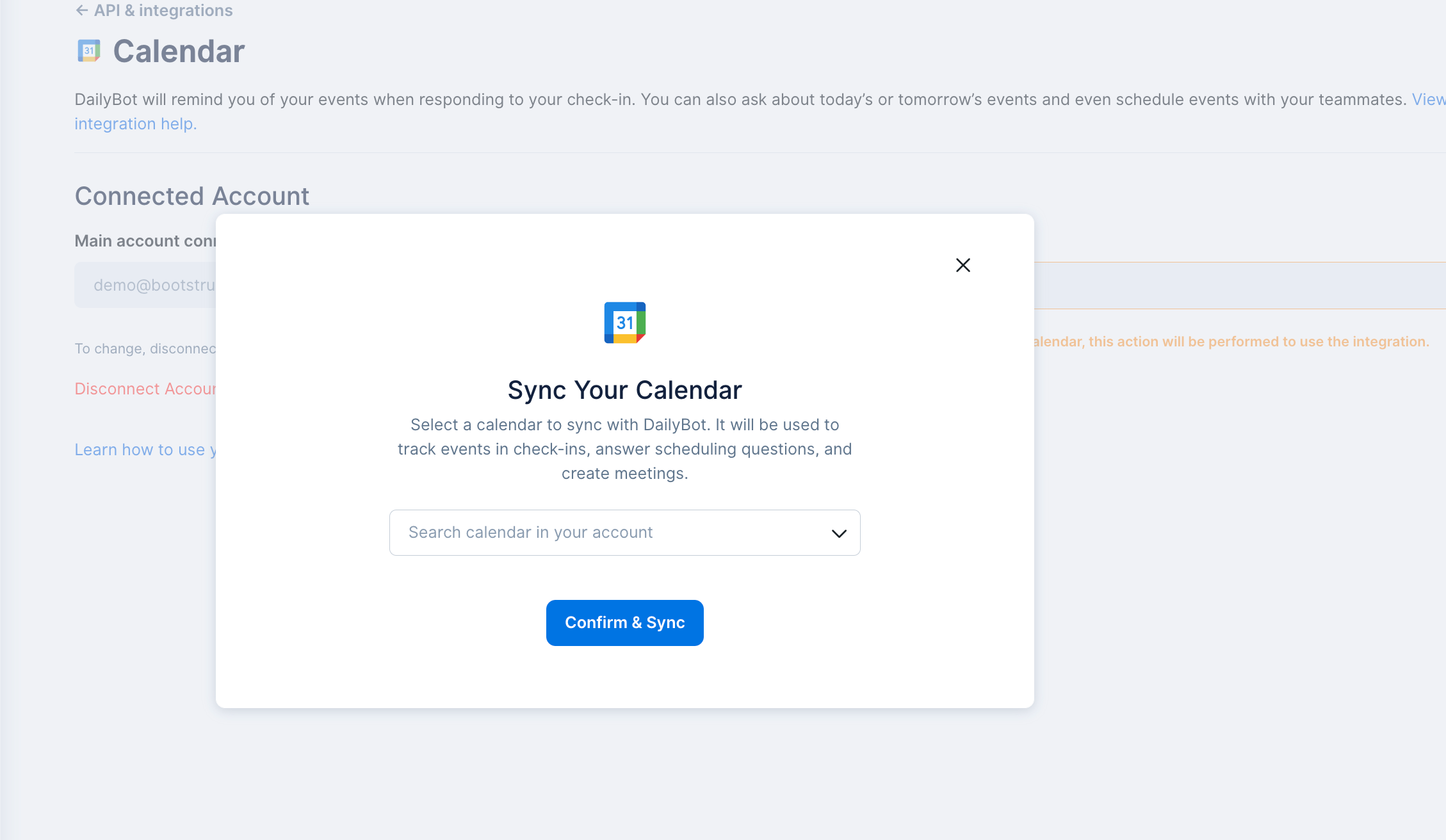The image size is (1446, 840).
Task: Click the Google Calendar icon in the dialog
Action: point(624,323)
